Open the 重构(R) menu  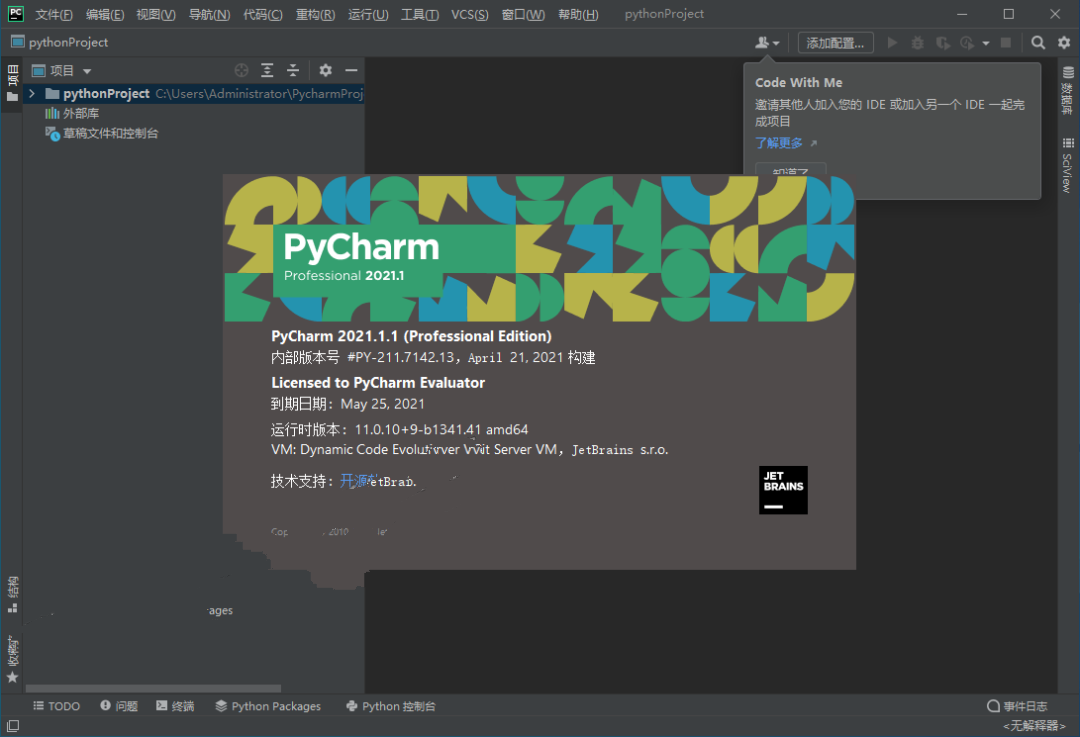315,14
